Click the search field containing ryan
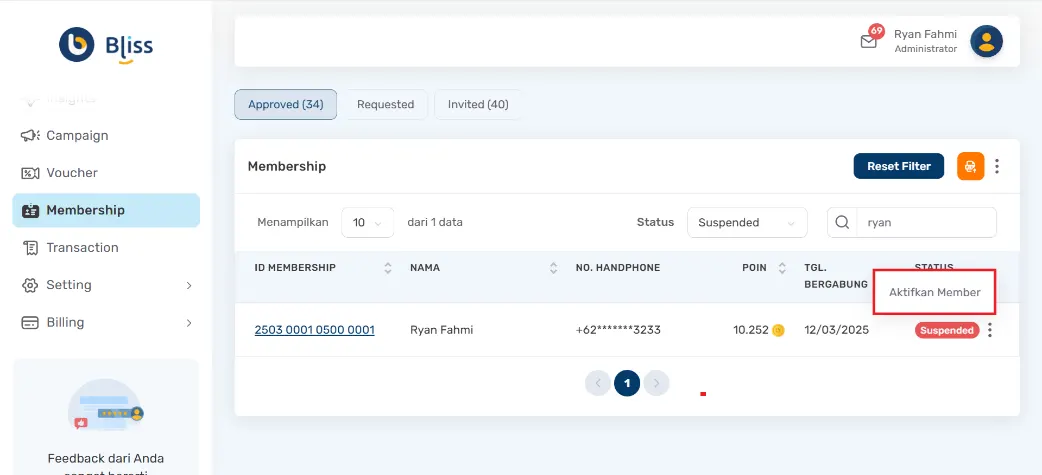 pyautogui.click(x=926, y=222)
